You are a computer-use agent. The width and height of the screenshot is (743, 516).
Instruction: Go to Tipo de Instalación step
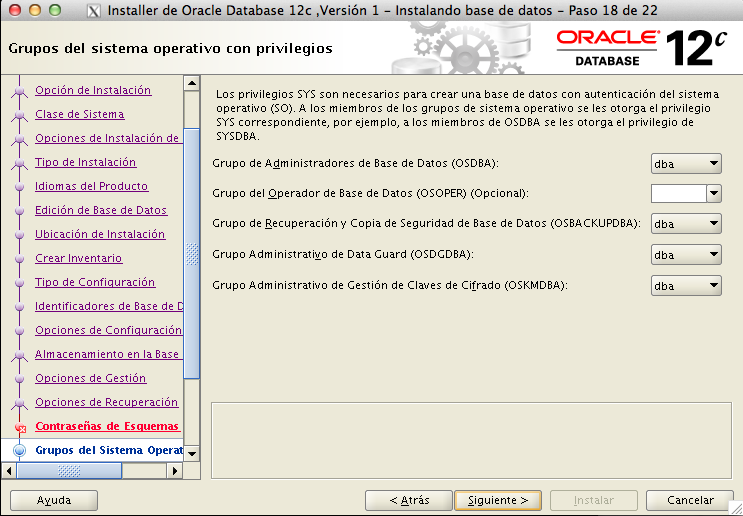click(86, 162)
